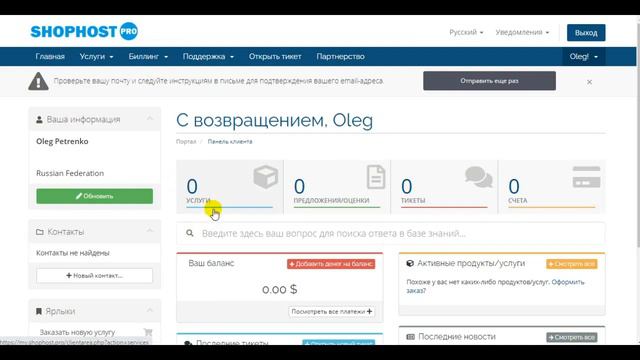This screenshot has width=640, height=360.
Task: Click Отправить еще раз resend button
Action: click(489, 81)
